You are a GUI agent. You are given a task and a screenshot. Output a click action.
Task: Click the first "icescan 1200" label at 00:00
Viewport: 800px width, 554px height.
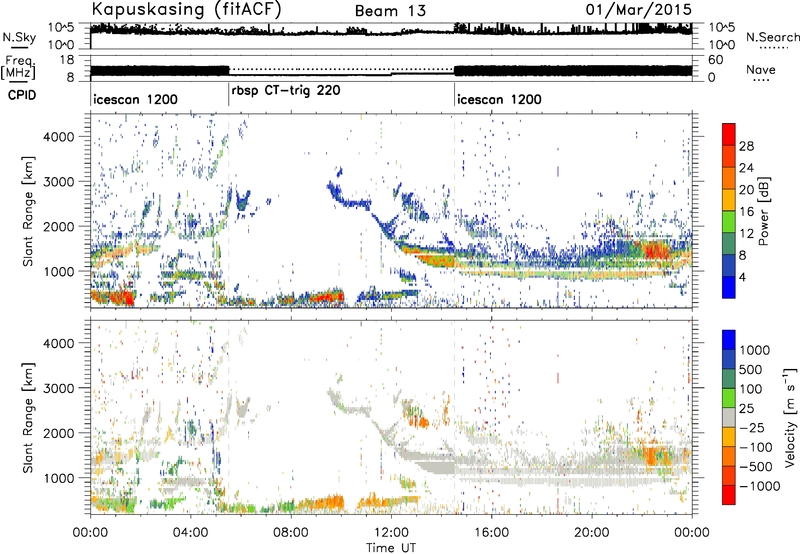click(135, 99)
